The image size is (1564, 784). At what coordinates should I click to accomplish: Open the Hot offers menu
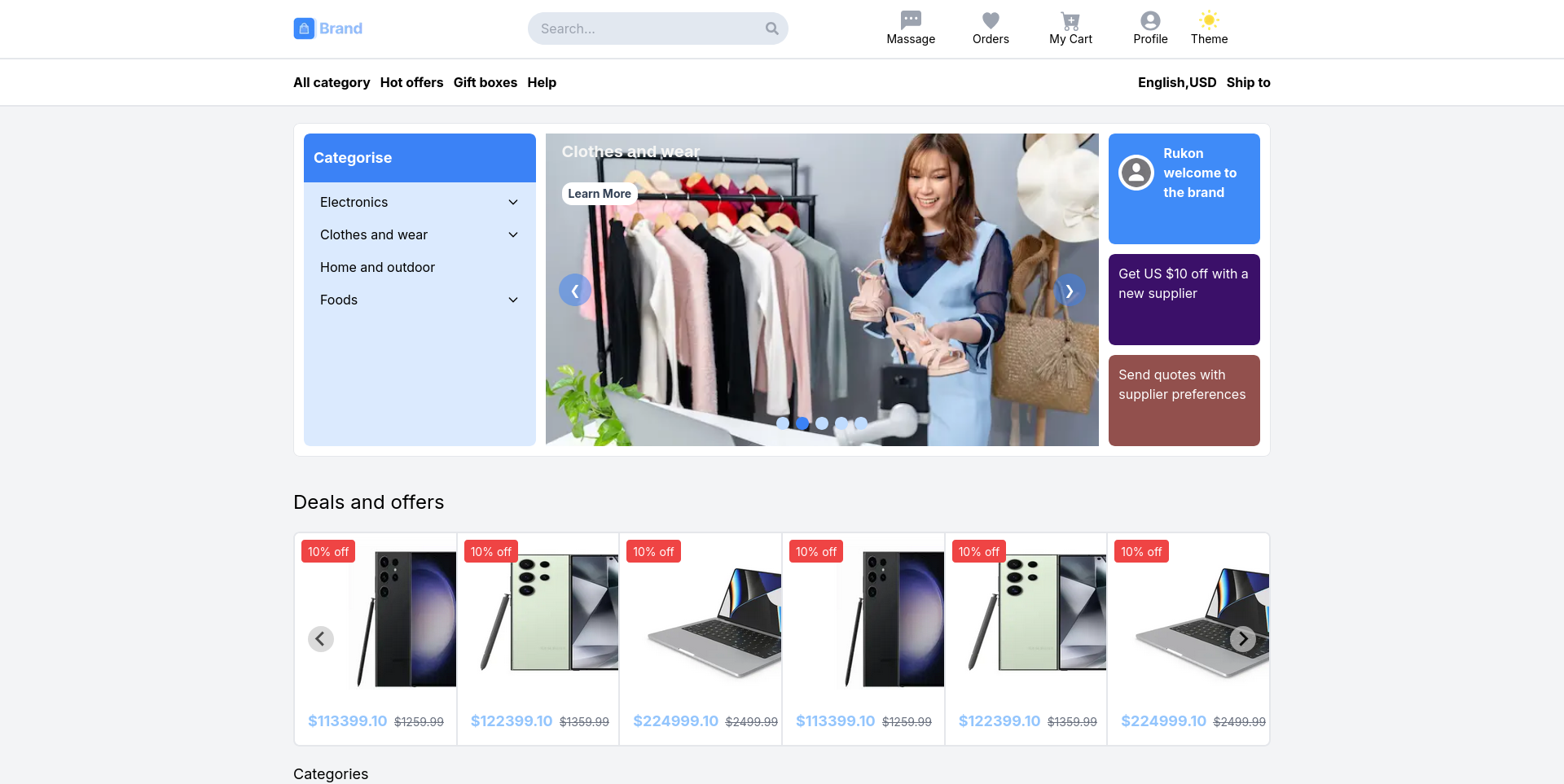[411, 82]
